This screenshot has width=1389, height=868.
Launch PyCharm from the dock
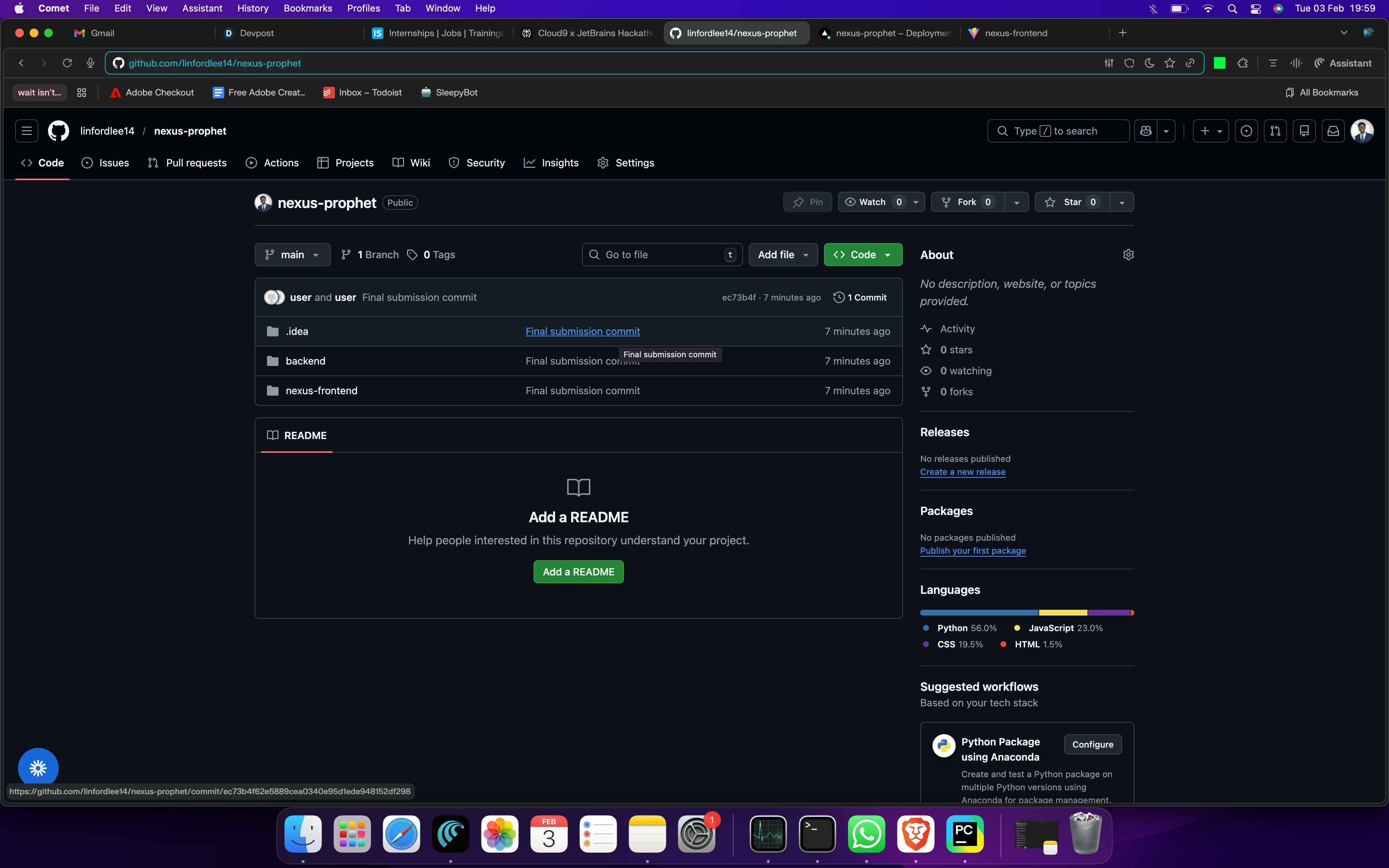pos(964,834)
